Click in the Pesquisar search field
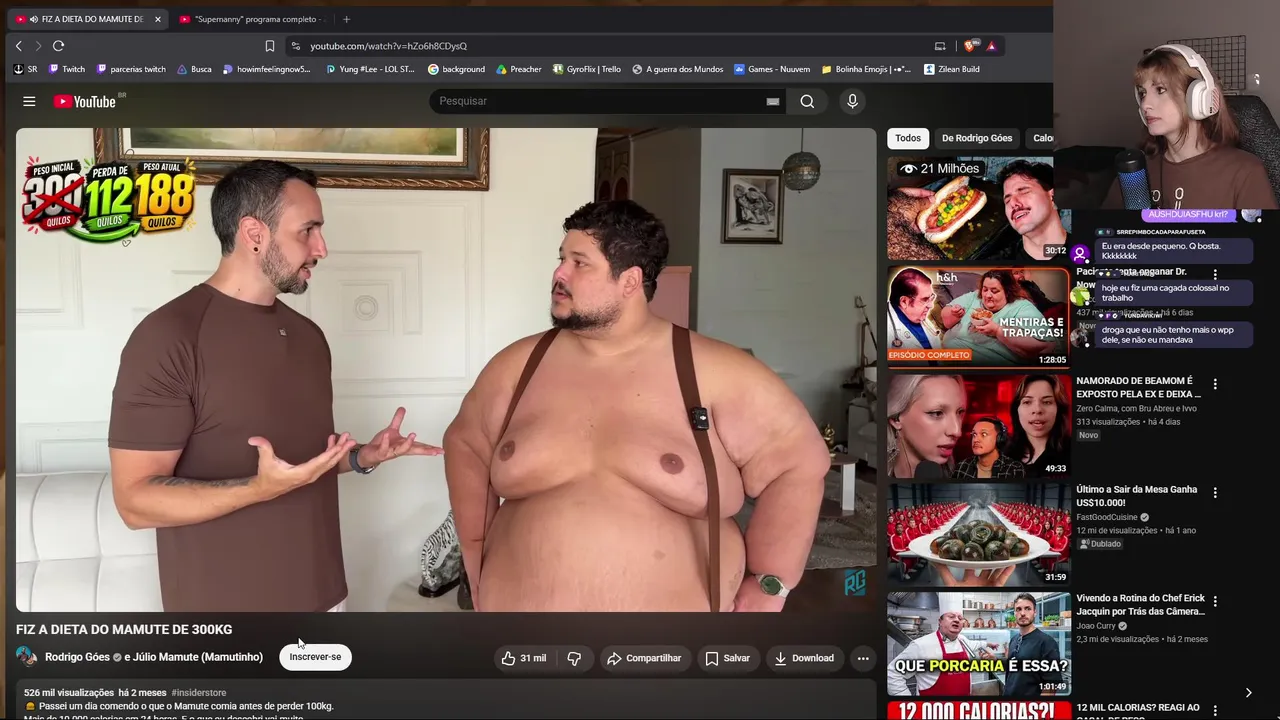This screenshot has width=1280, height=720. coord(597,101)
